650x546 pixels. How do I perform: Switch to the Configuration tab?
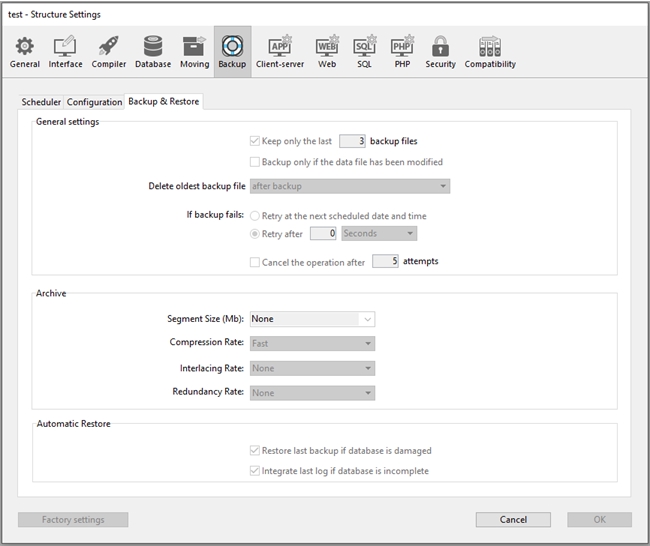[x=94, y=102]
